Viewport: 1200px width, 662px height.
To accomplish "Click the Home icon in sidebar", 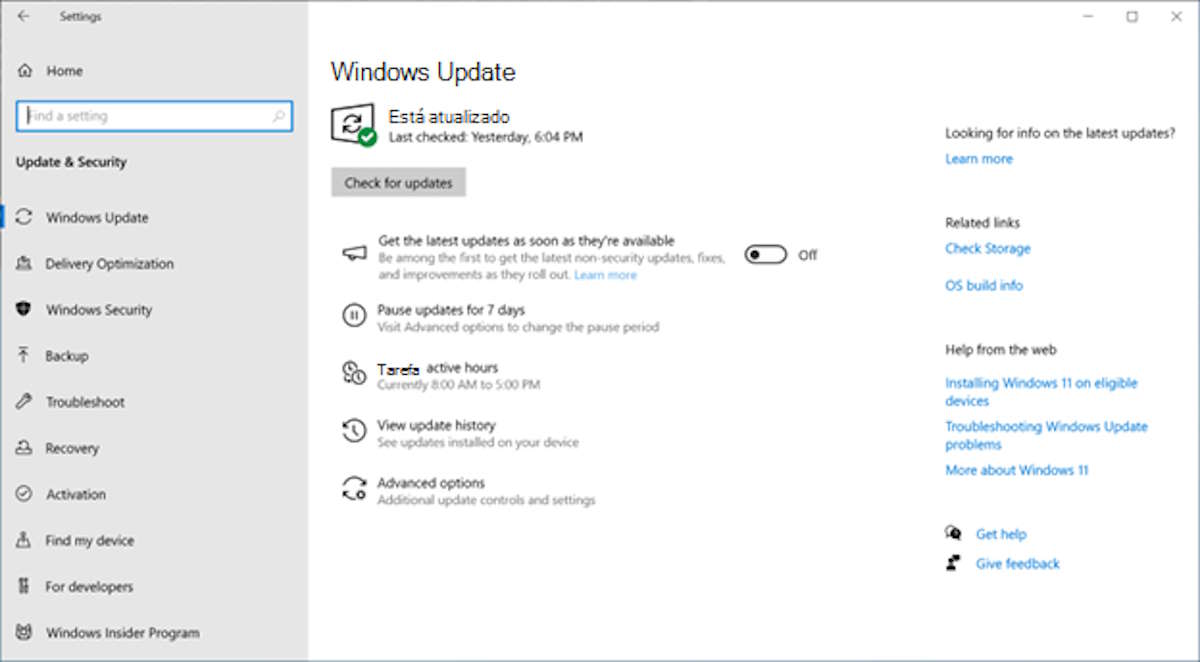I will pyautogui.click(x=25, y=71).
